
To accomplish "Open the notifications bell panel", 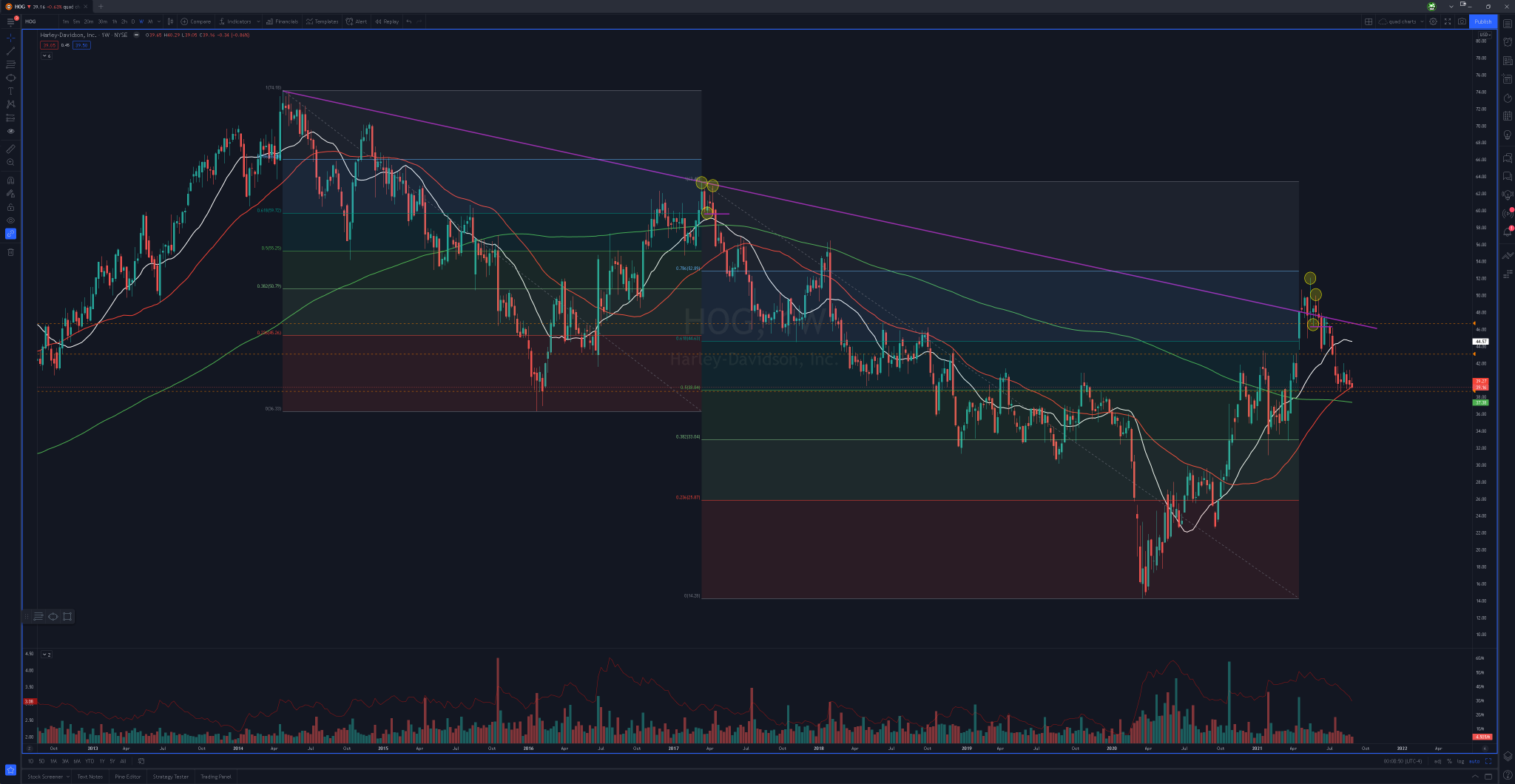I will [1508, 232].
